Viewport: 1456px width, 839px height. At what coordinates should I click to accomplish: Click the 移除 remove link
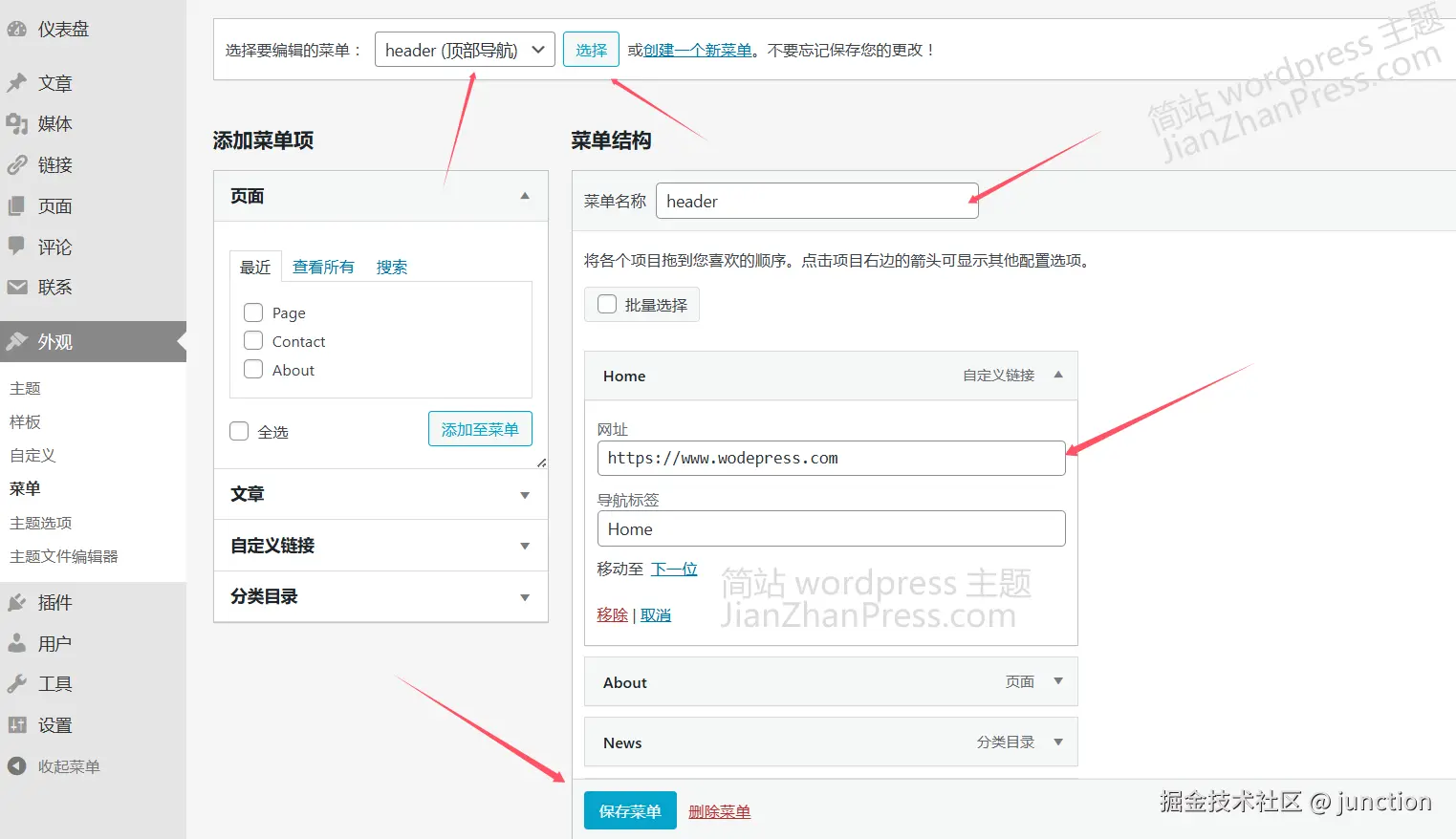[612, 614]
